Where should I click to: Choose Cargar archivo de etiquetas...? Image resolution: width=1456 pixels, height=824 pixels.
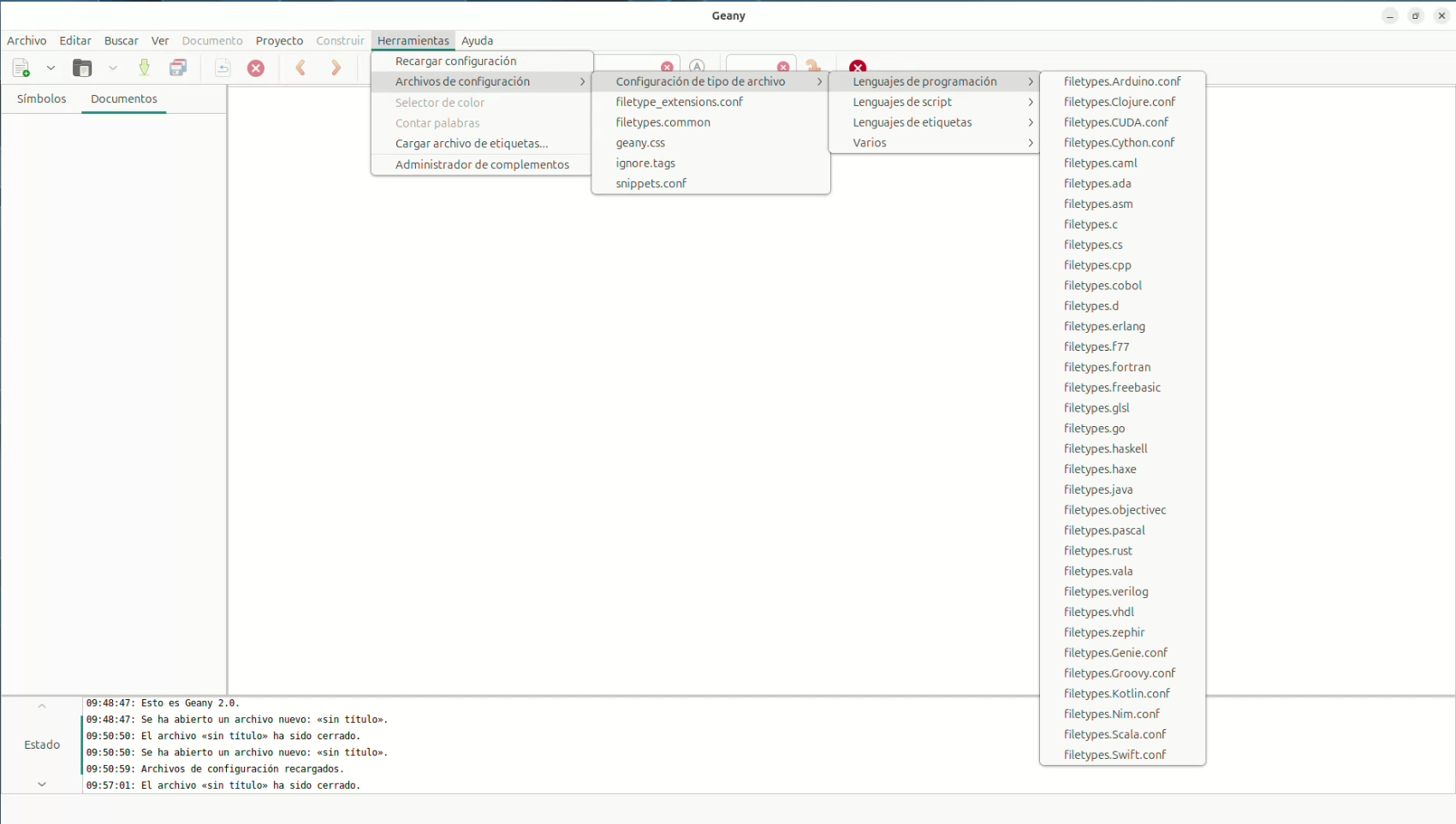(482, 143)
